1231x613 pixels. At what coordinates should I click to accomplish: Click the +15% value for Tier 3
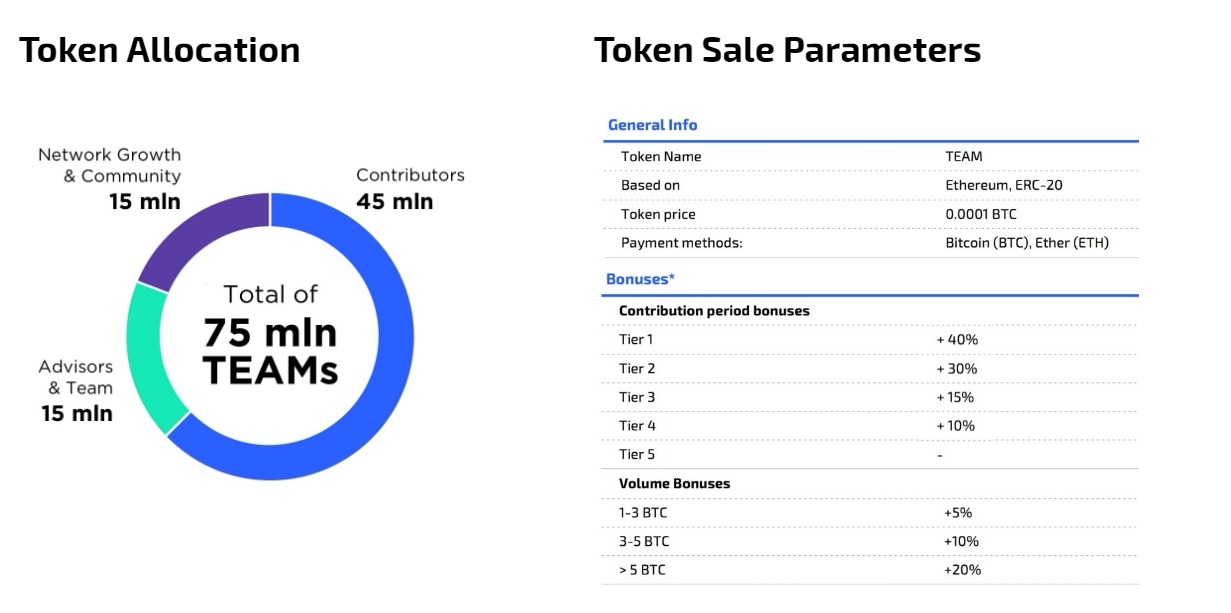click(x=955, y=397)
